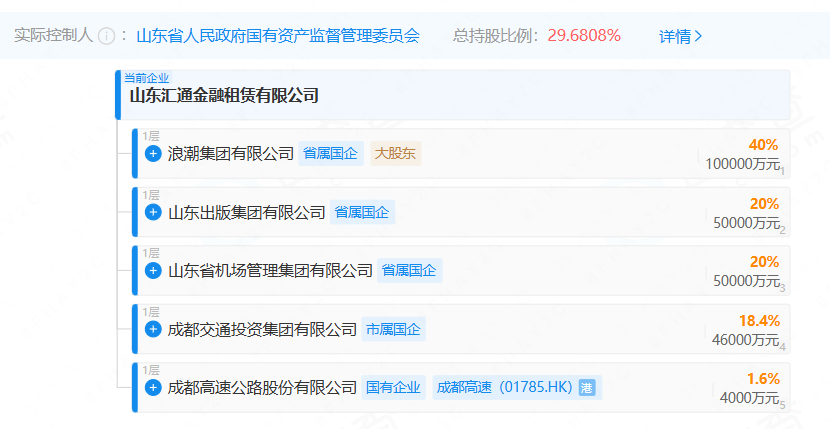This screenshot has width=830, height=429.
Task: Expand 成都高速公路股份有限公司 plus icon
Action: click(x=153, y=387)
